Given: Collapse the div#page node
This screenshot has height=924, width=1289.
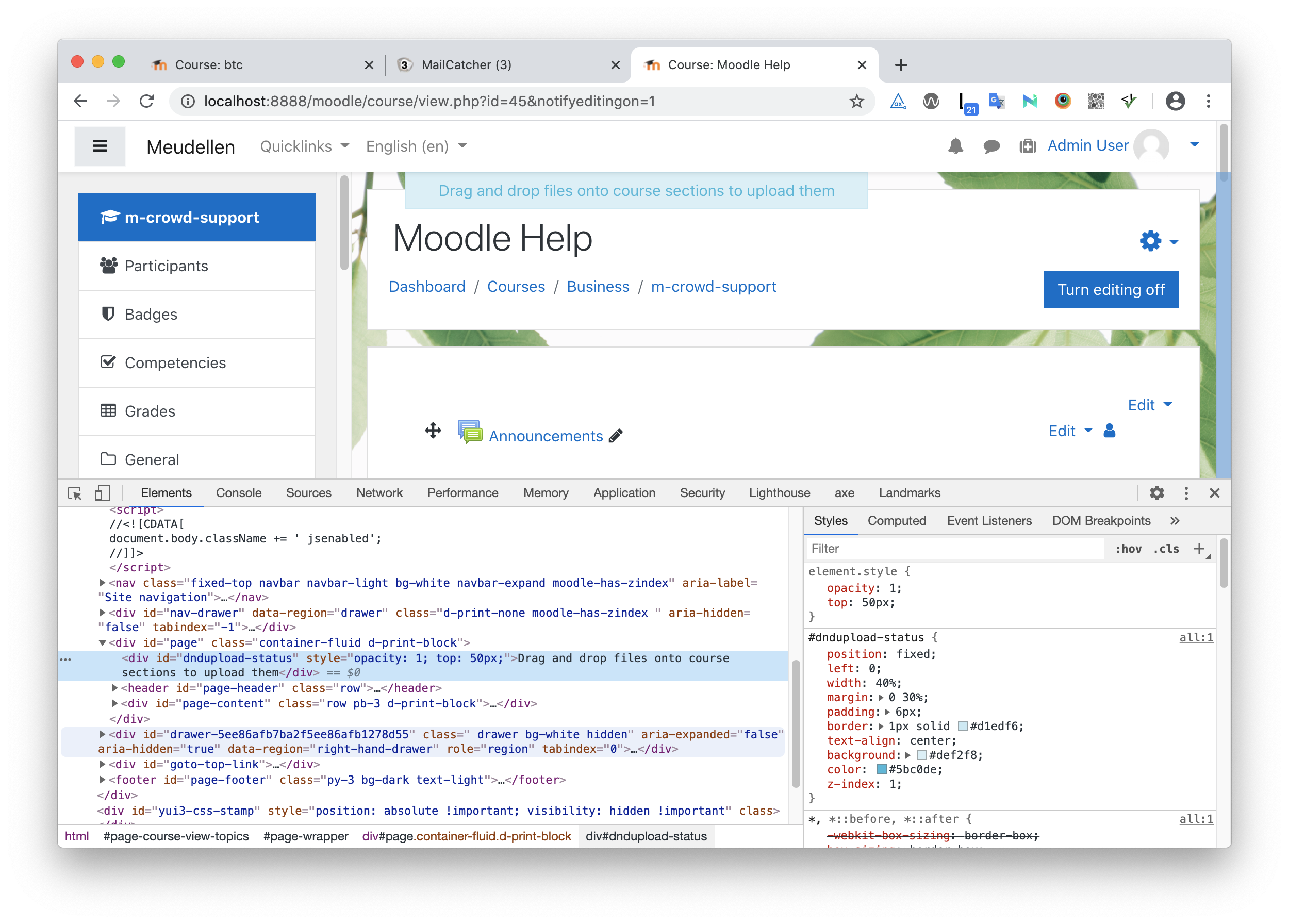Looking at the screenshot, I should tap(102, 642).
